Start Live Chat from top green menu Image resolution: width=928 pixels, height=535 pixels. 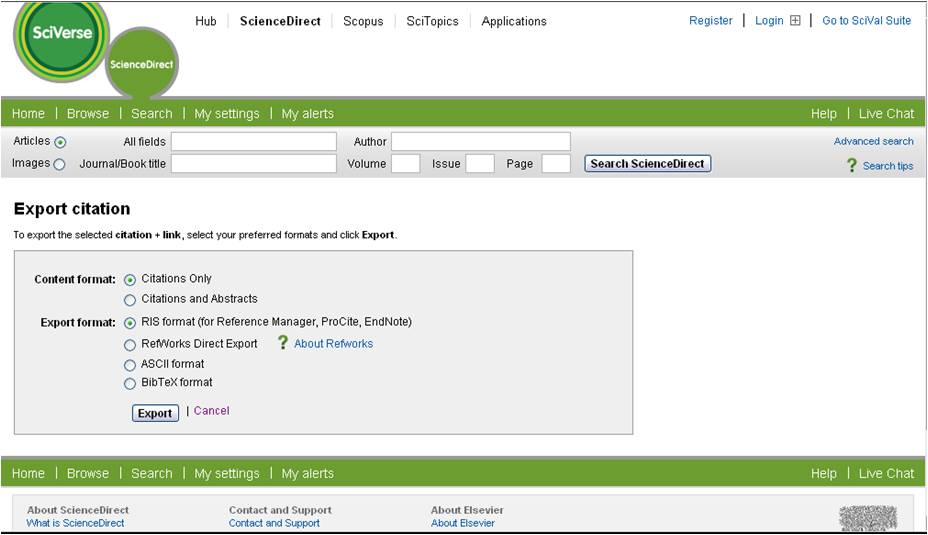pyautogui.click(x=886, y=114)
